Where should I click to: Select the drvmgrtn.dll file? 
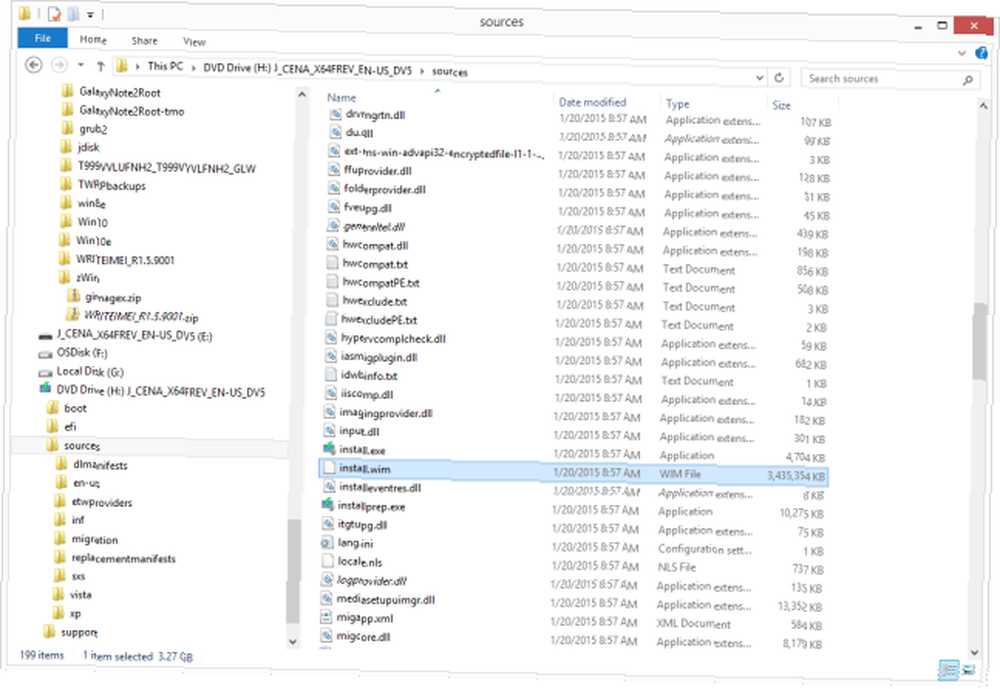(x=375, y=115)
